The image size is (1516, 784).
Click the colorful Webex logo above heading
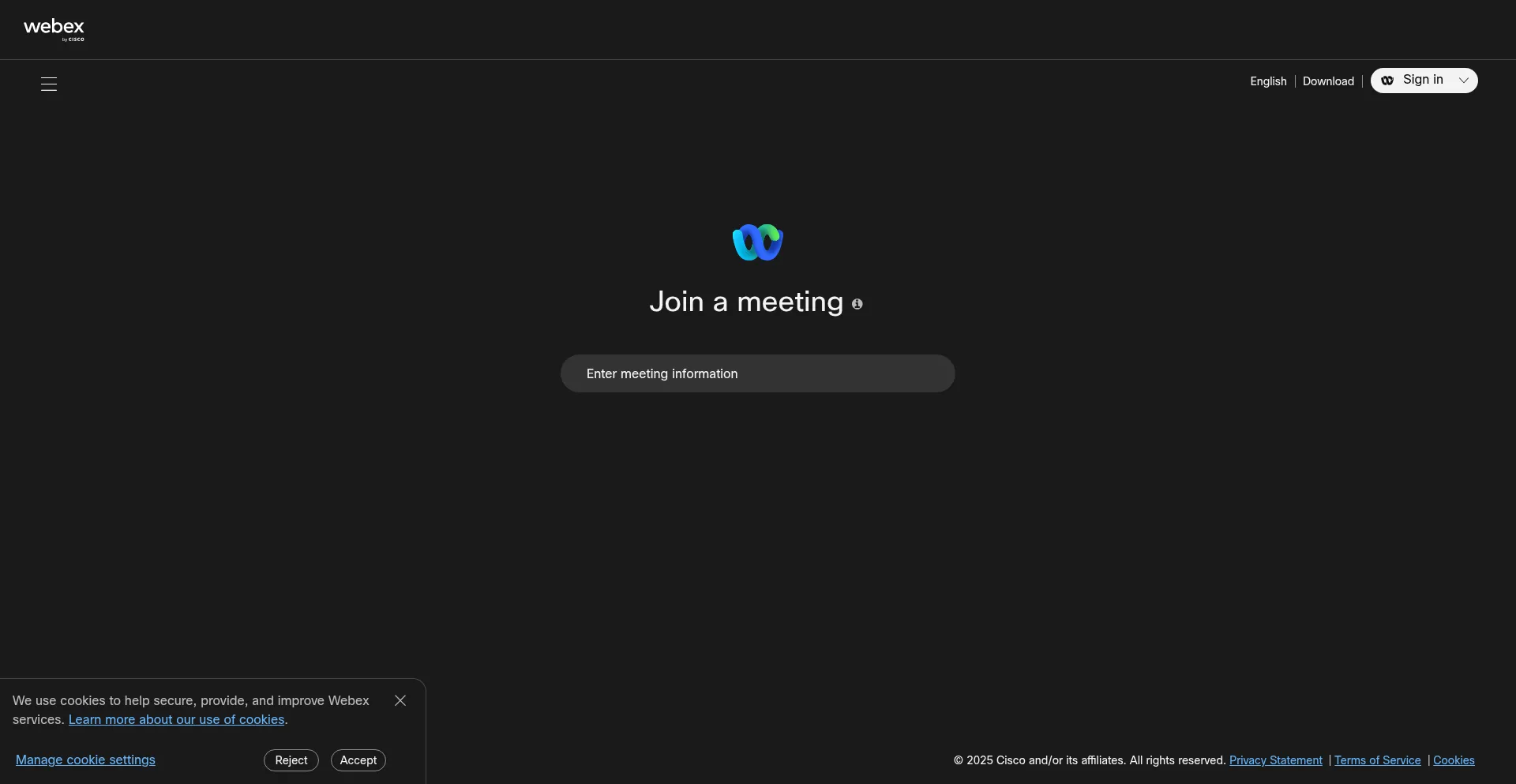pyautogui.click(x=757, y=242)
